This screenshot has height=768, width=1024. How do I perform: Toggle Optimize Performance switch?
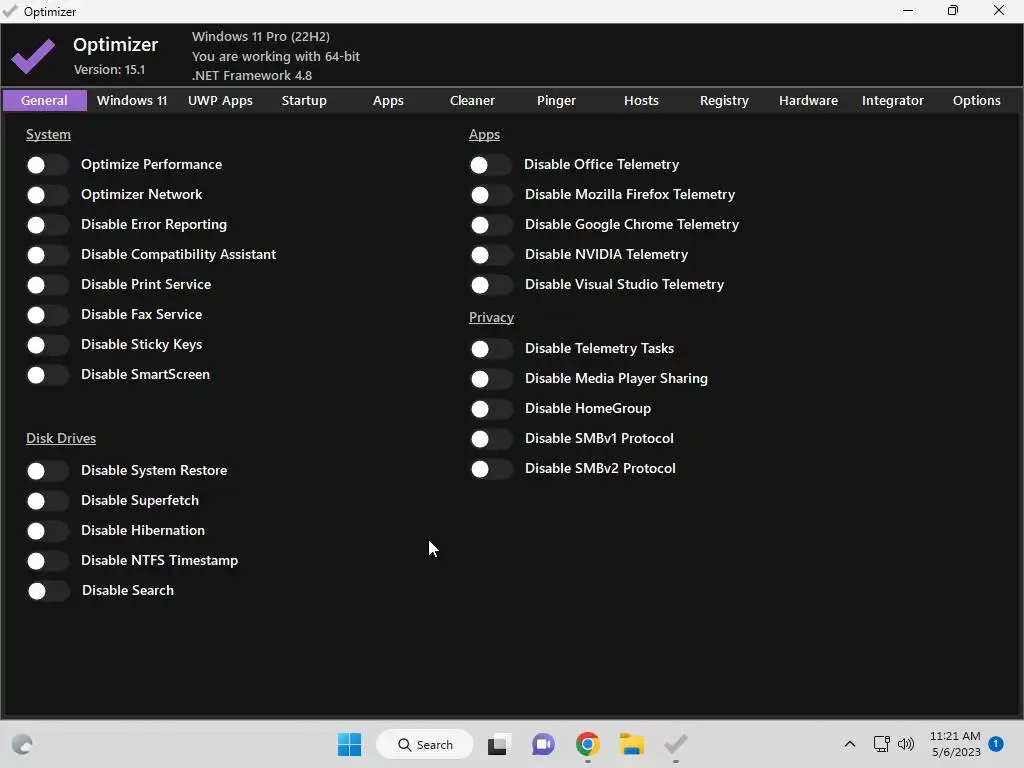click(47, 165)
